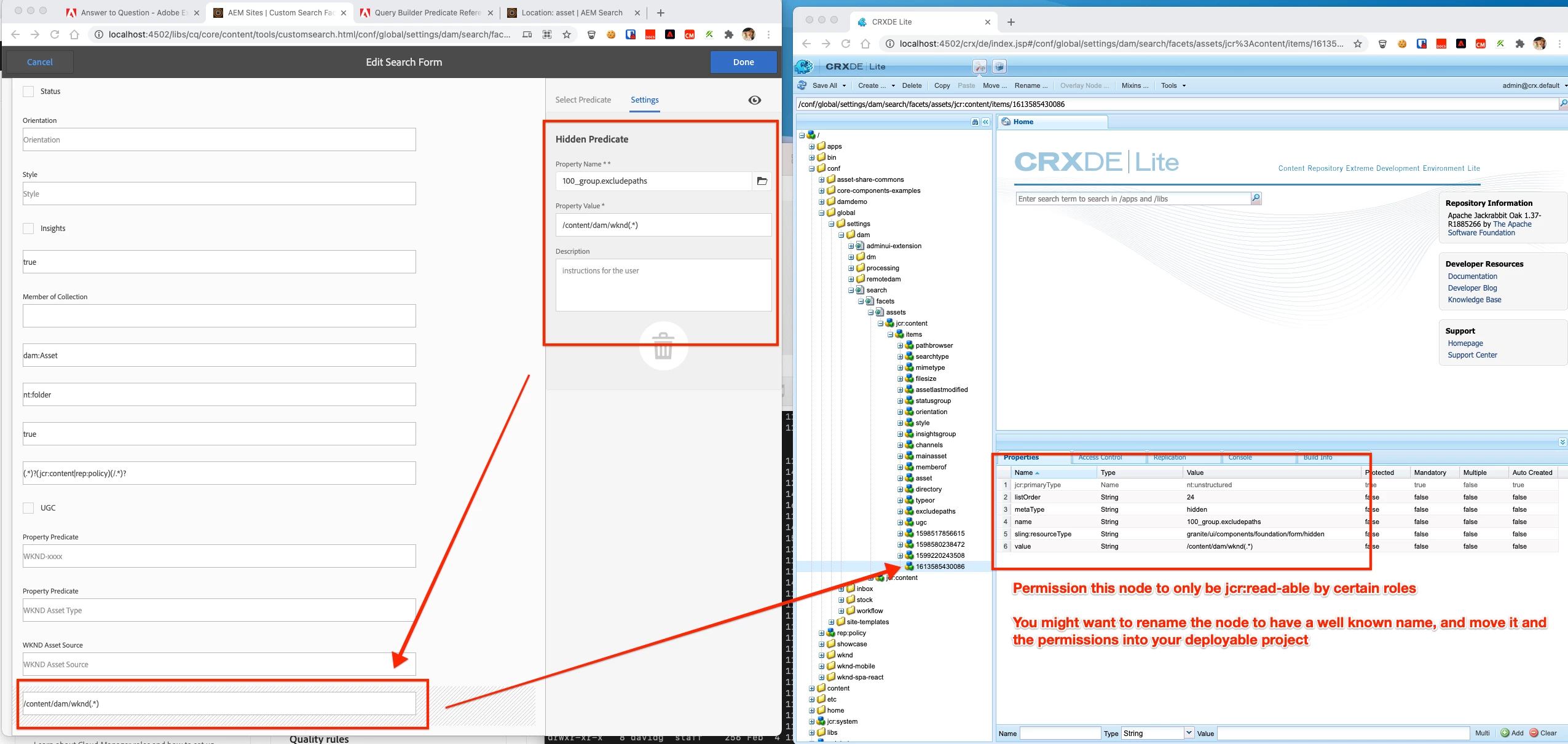Toggle the preview eye icon

754,100
